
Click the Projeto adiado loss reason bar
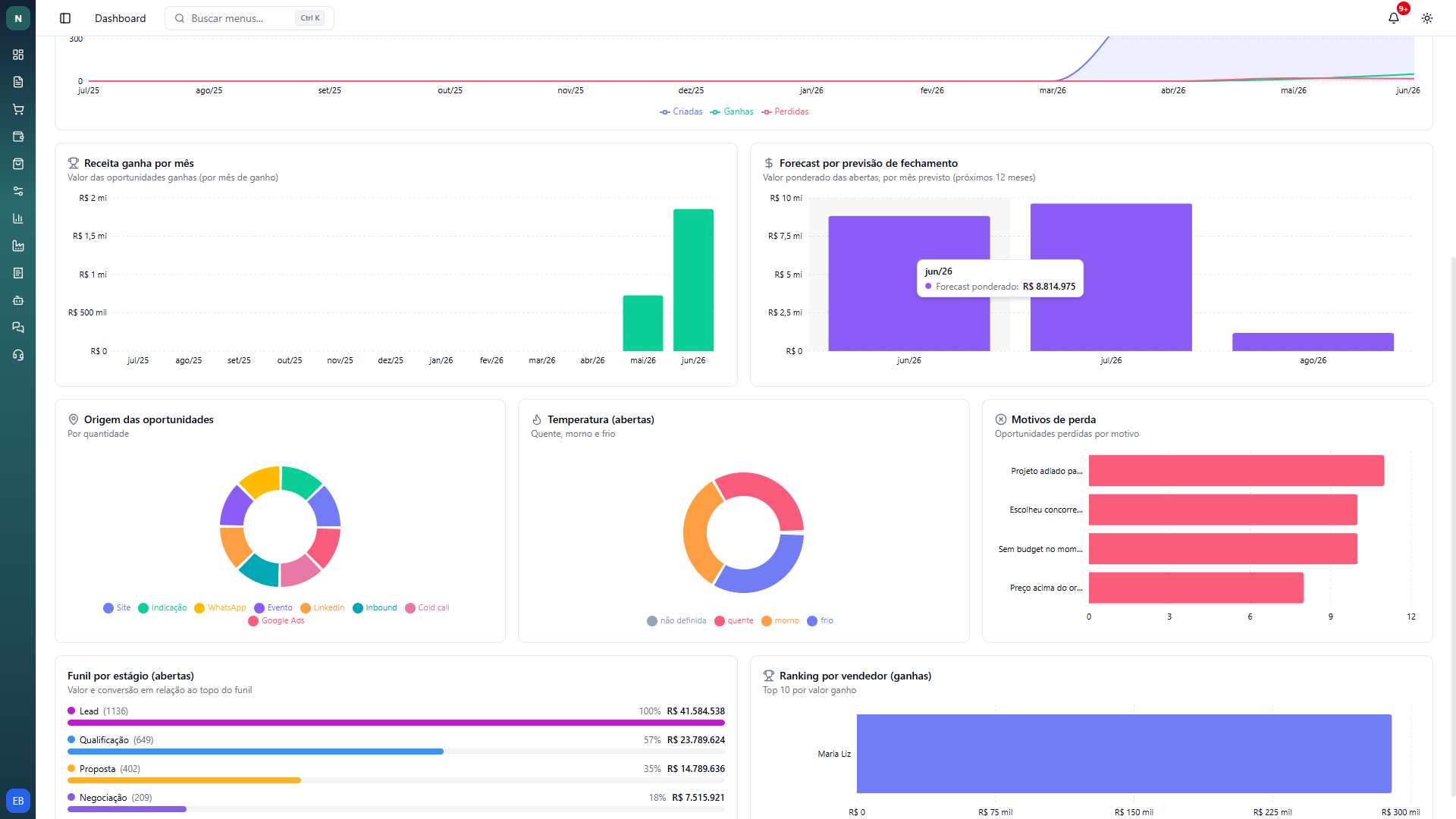(x=1236, y=471)
